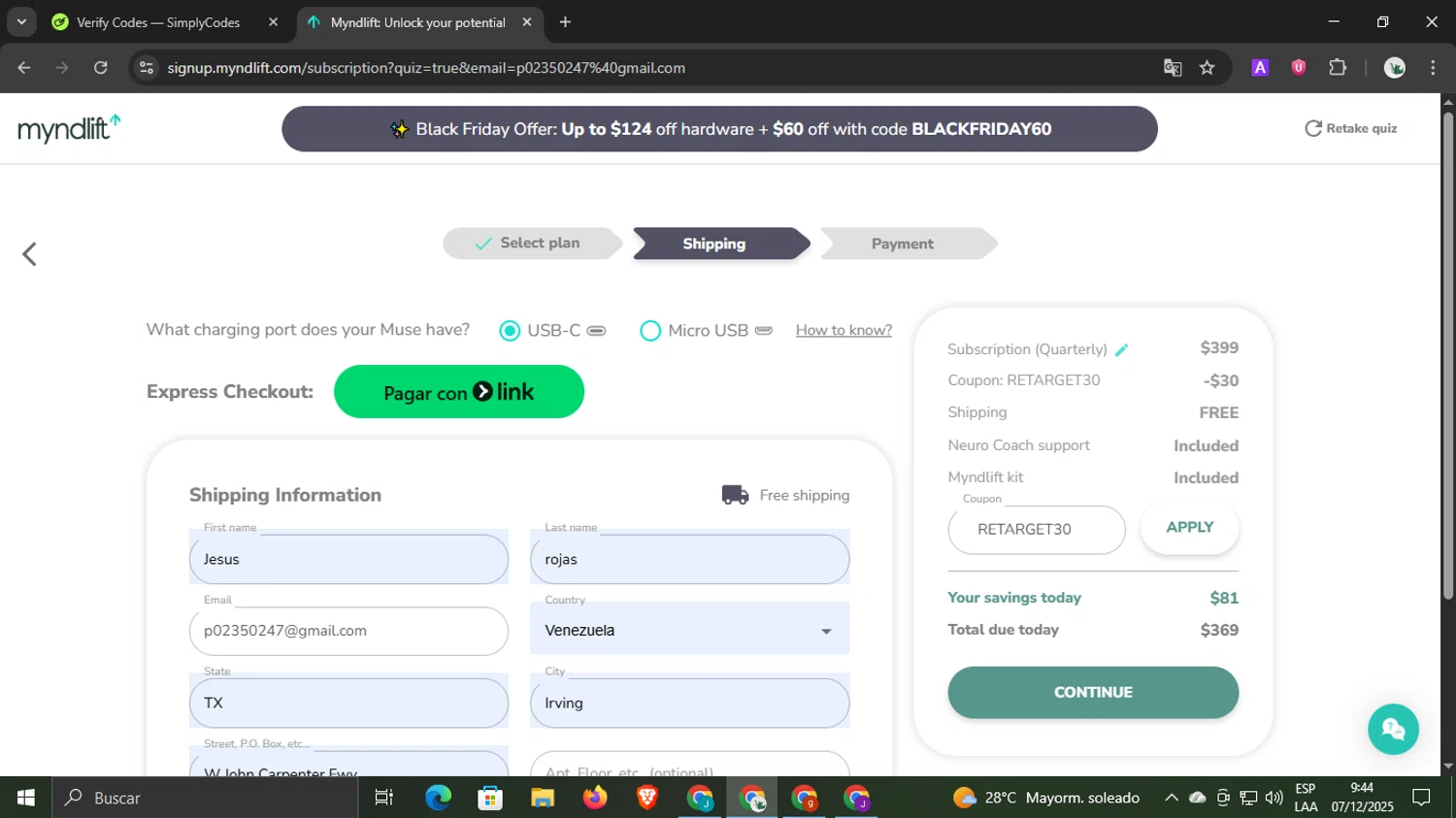Click the State field containing TX

point(348,703)
